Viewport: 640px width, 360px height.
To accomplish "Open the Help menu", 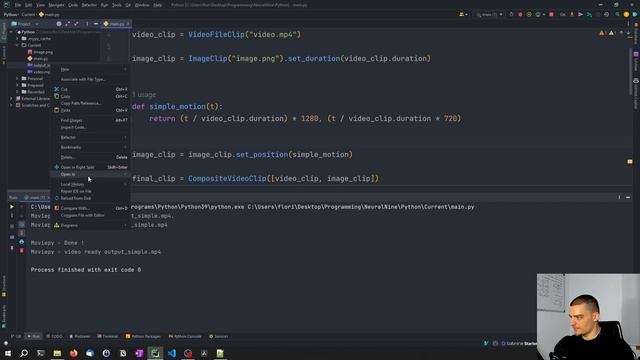I will pyautogui.click(x=158, y=5).
